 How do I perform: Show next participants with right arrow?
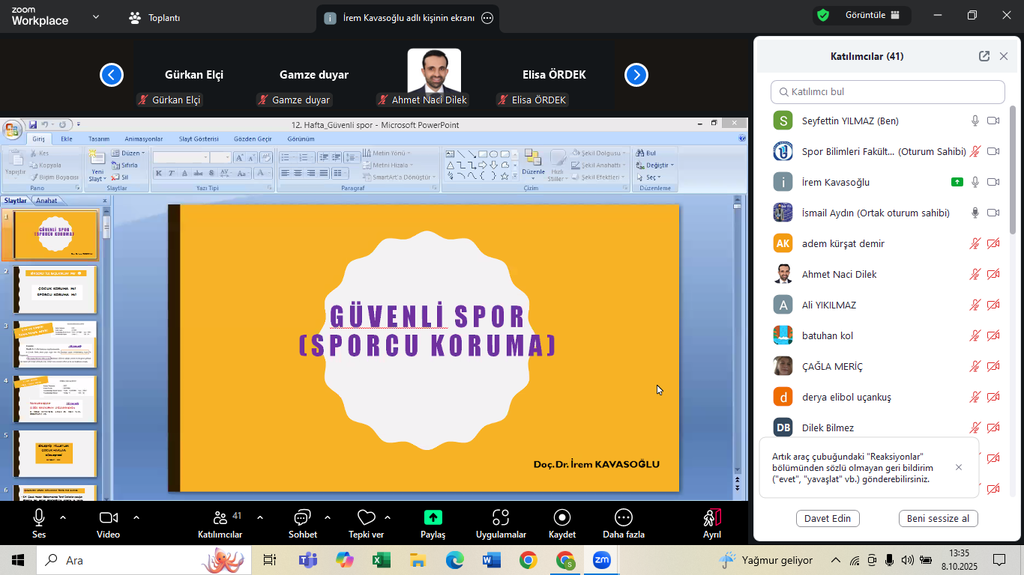click(636, 75)
